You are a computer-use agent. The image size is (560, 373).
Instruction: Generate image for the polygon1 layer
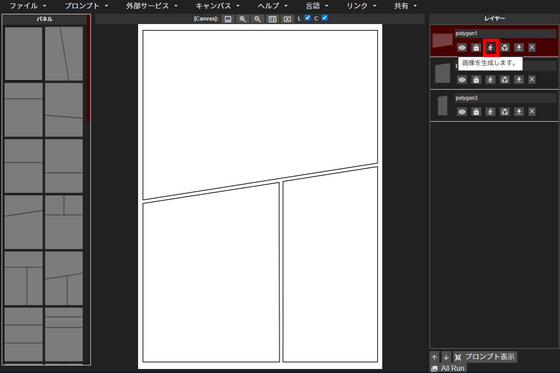(x=490, y=48)
